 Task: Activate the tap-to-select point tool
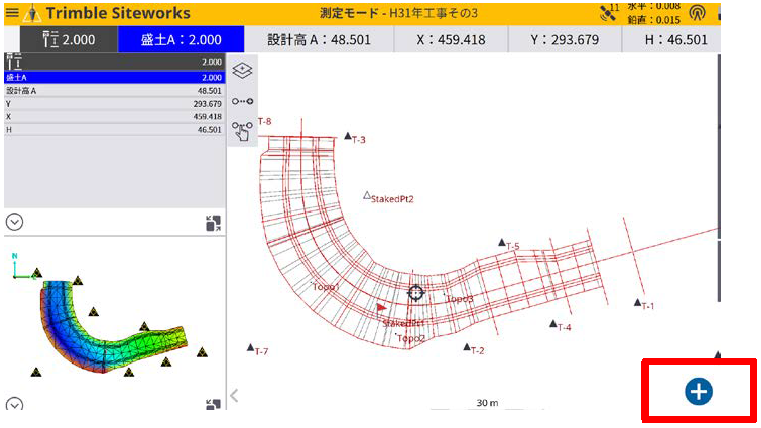pos(242,132)
